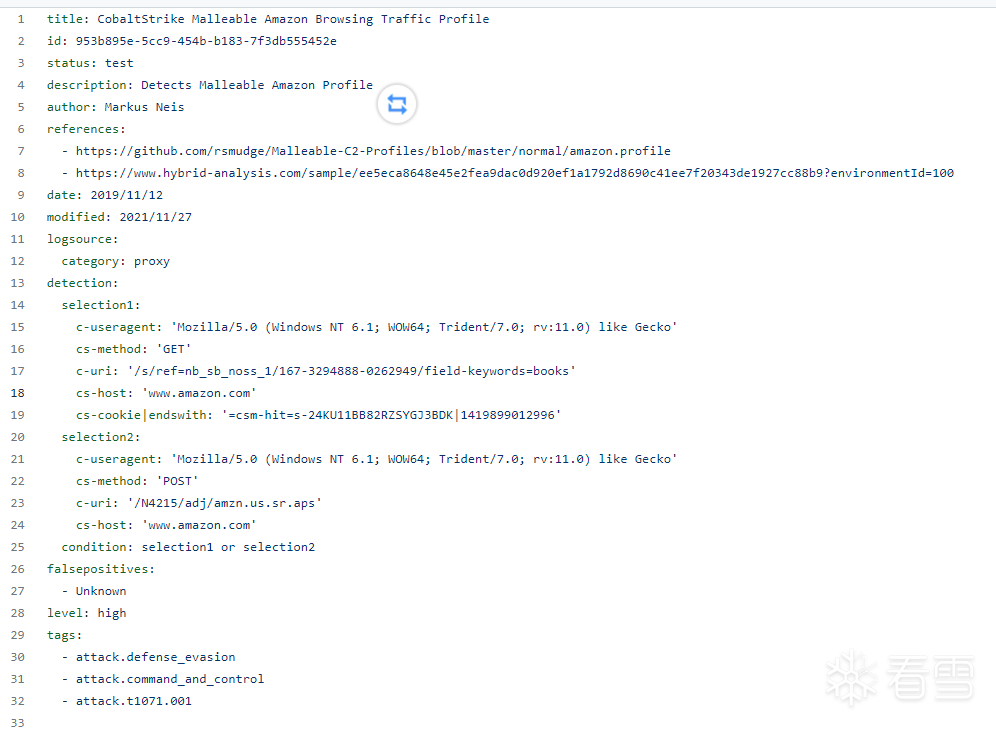The height and width of the screenshot is (730, 996).
Task: Click the author 'Markus Neis' line
Action: (115, 107)
